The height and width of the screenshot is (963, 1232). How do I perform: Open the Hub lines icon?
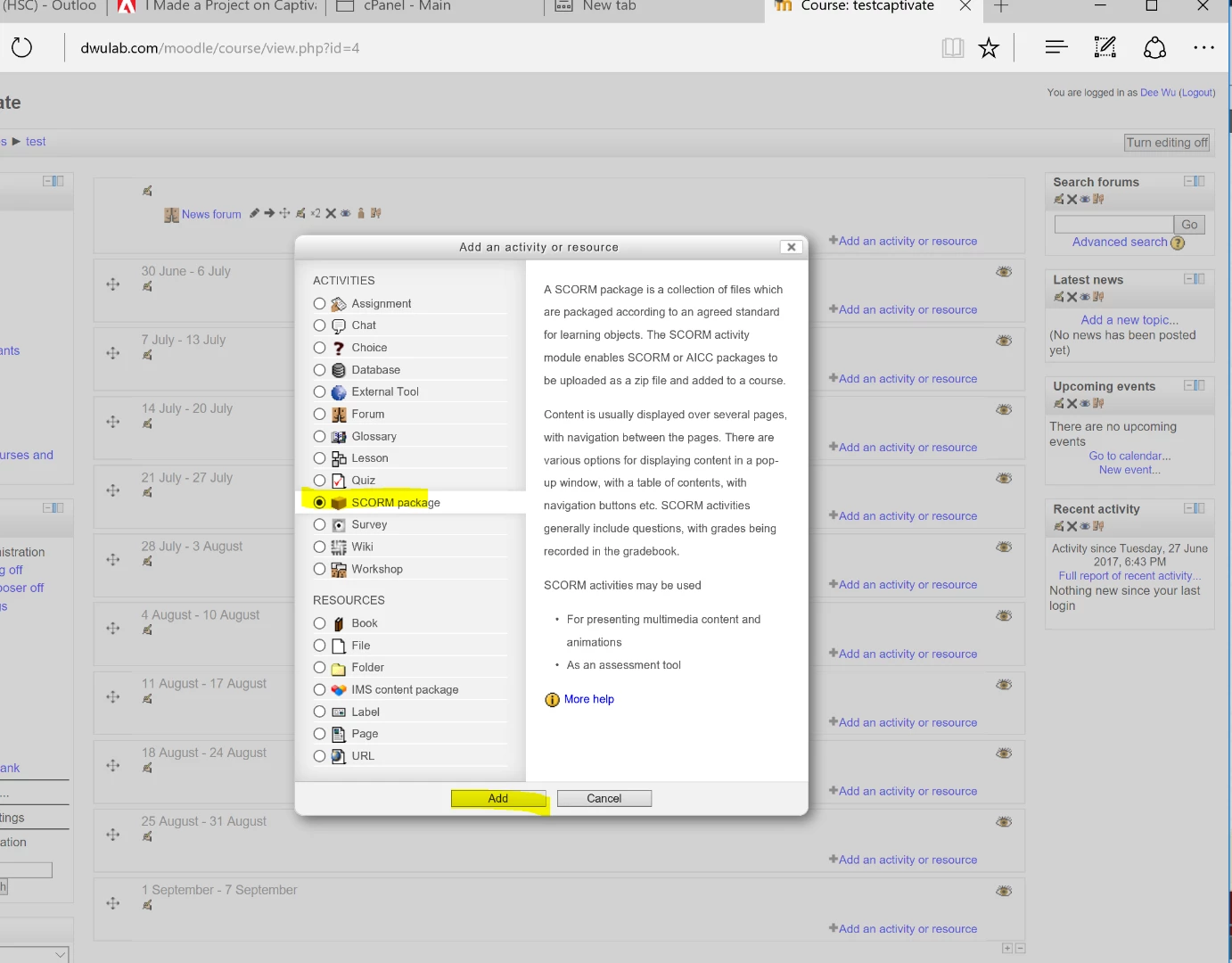(x=1056, y=47)
